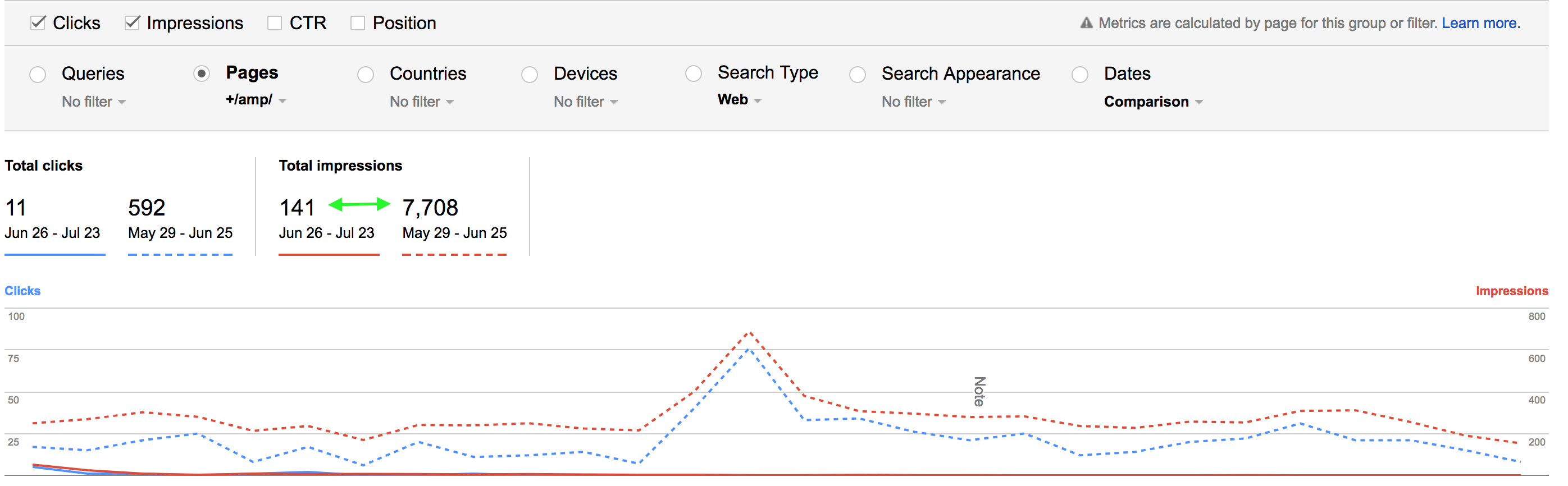Open the Devices No filter dropdown

[x=586, y=102]
